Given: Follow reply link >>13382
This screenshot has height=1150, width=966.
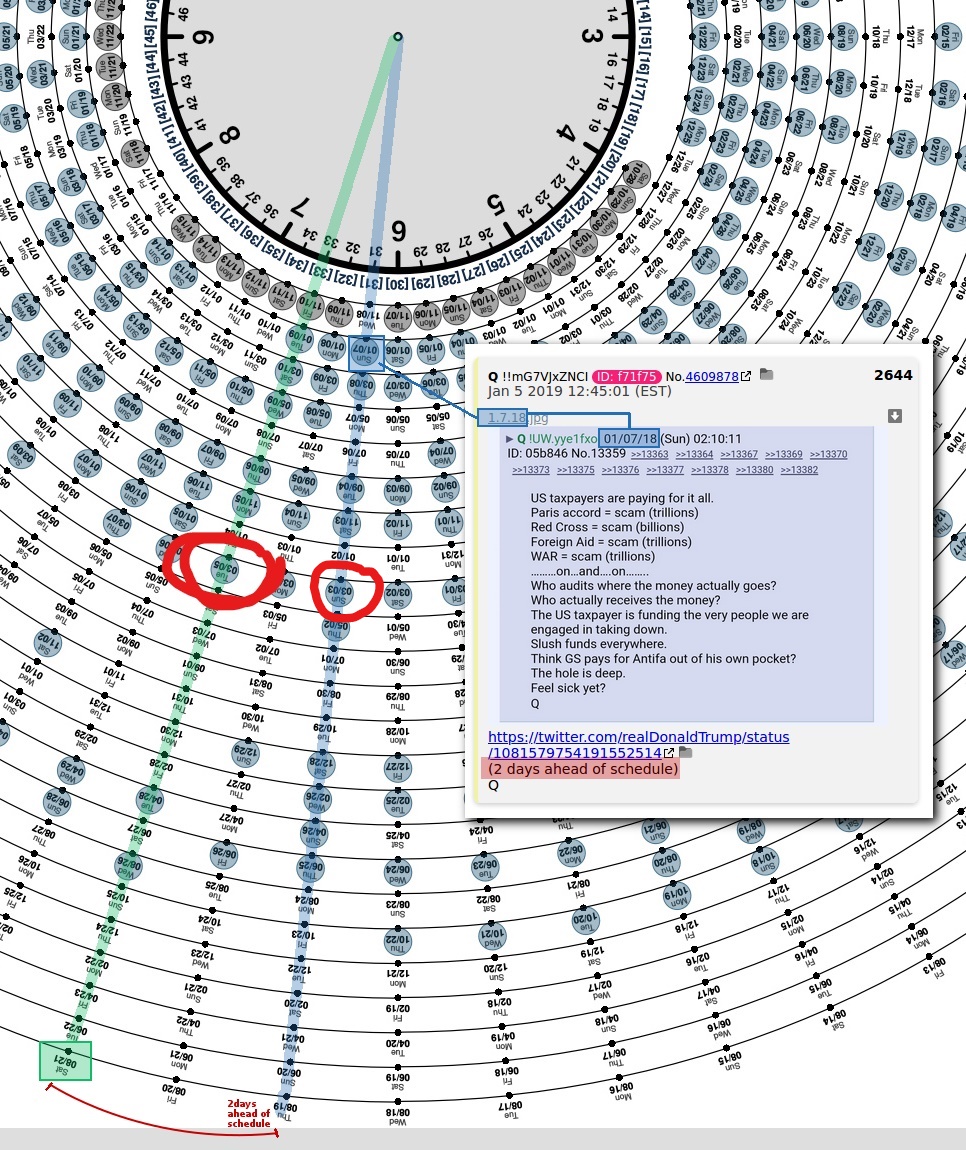Looking at the screenshot, I should click(x=799, y=470).
